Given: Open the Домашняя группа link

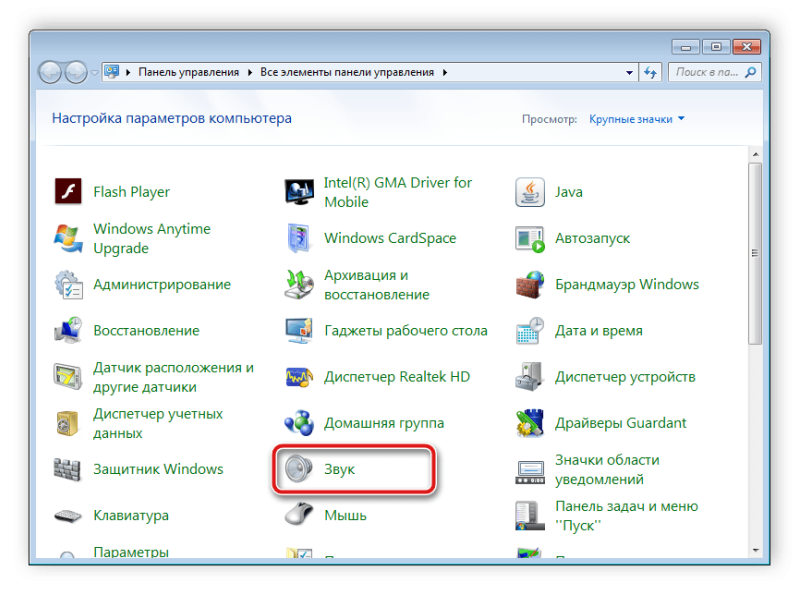Looking at the screenshot, I should point(384,424).
